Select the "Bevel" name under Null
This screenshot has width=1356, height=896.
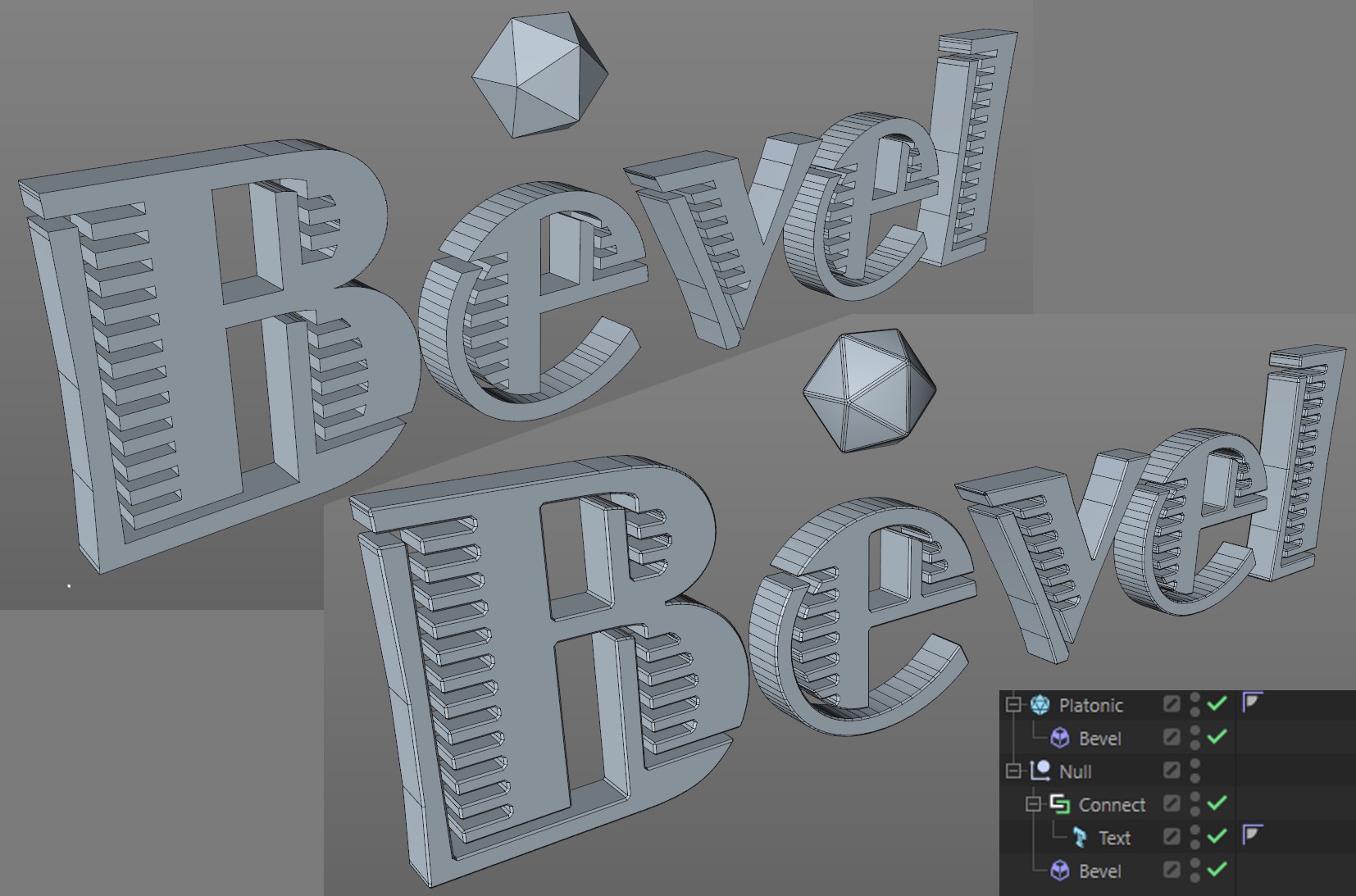(x=1100, y=871)
